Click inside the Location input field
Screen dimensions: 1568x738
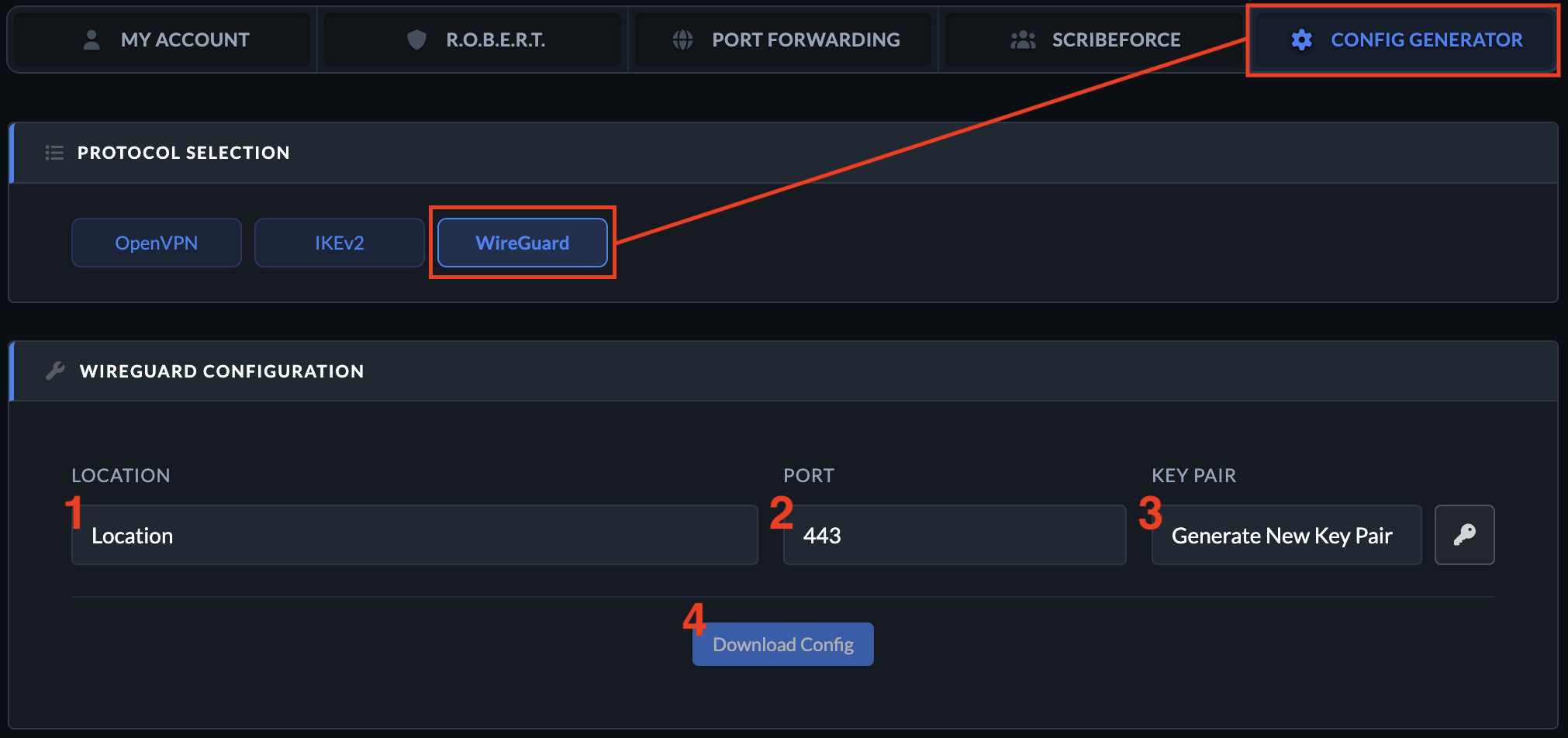tap(413, 535)
